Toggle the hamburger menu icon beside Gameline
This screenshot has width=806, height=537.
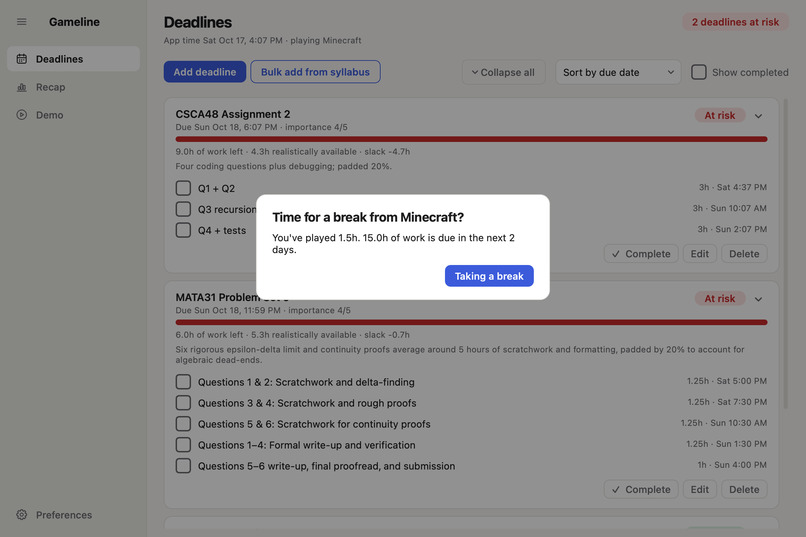pos(22,22)
